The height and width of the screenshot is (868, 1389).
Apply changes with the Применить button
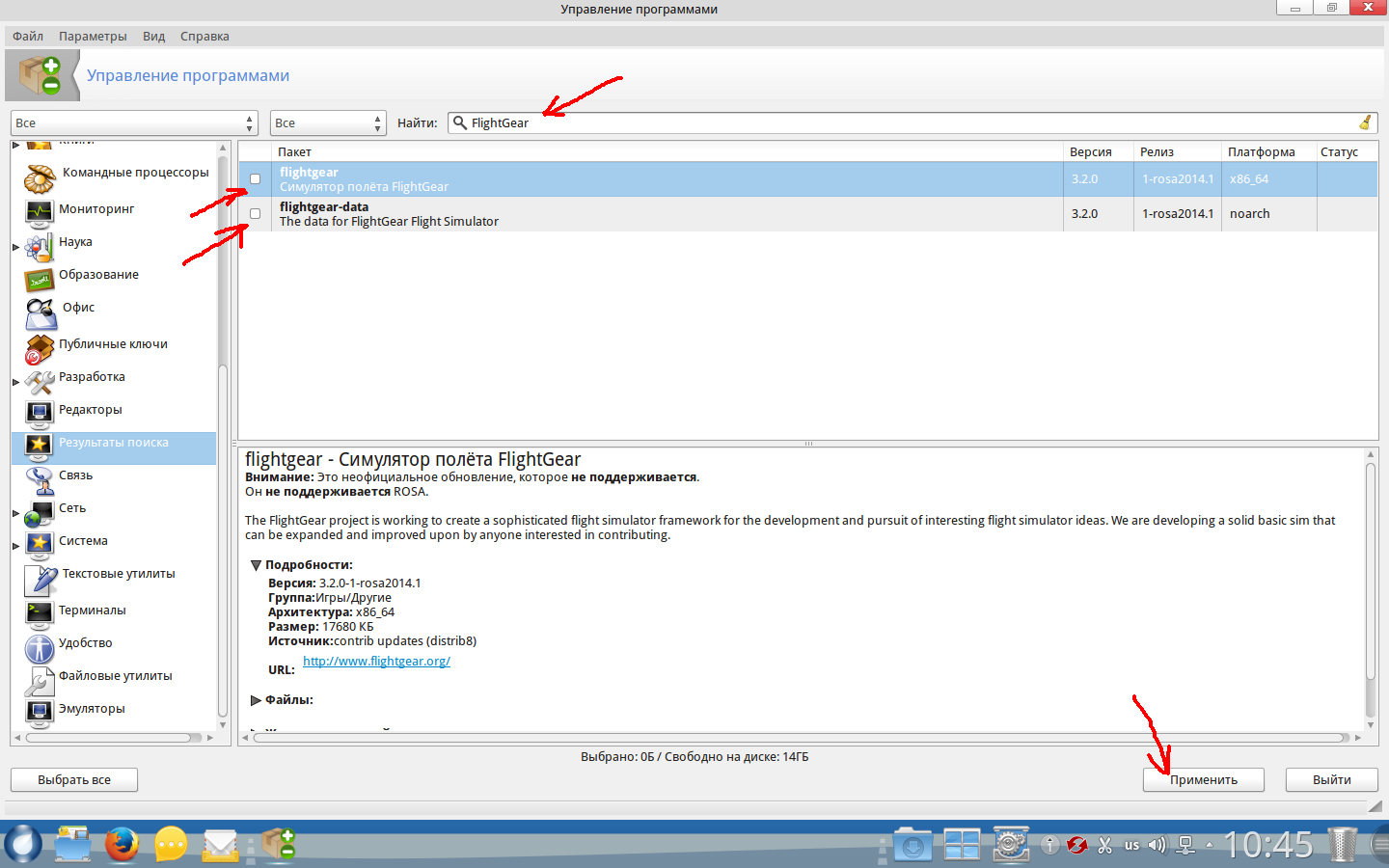1204,779
